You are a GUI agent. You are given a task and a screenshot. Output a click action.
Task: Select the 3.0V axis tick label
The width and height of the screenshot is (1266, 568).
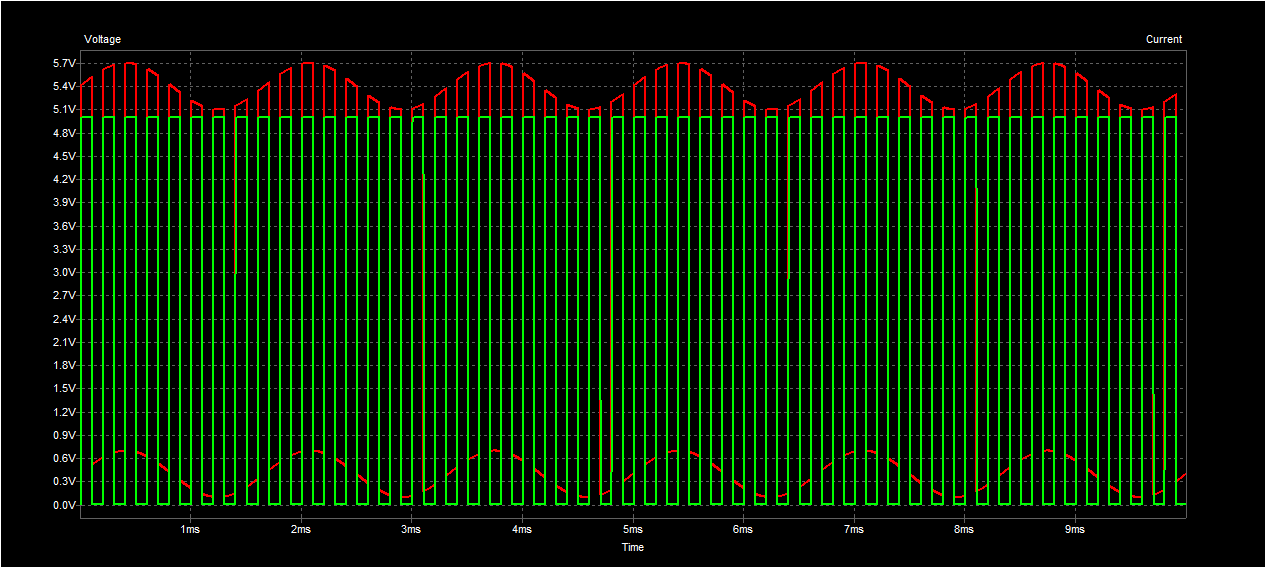coord(64,273)
